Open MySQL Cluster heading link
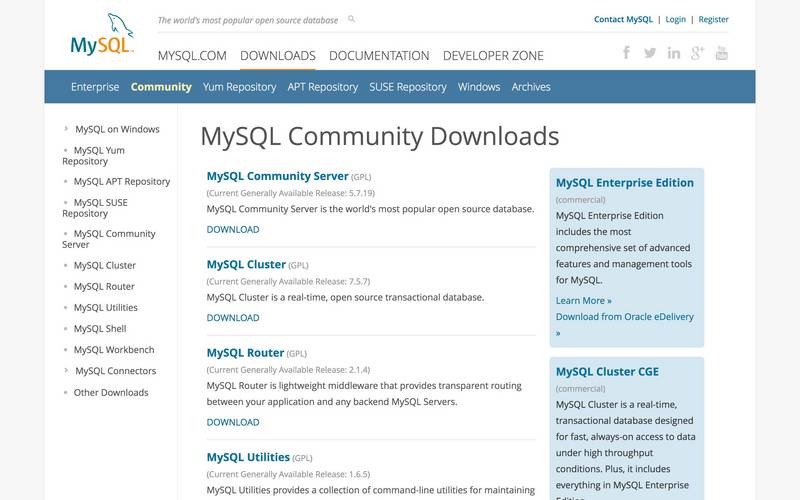 (246, 264)
